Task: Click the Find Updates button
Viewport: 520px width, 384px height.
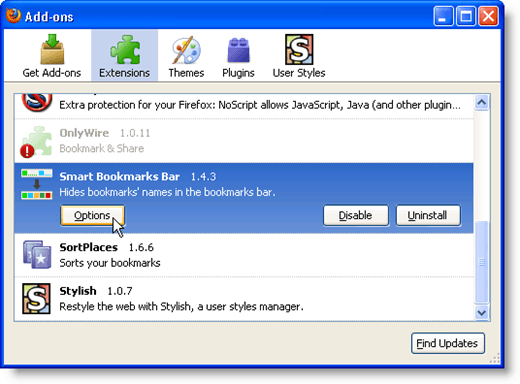Action: pyautogui.click(x=447, y=343)
